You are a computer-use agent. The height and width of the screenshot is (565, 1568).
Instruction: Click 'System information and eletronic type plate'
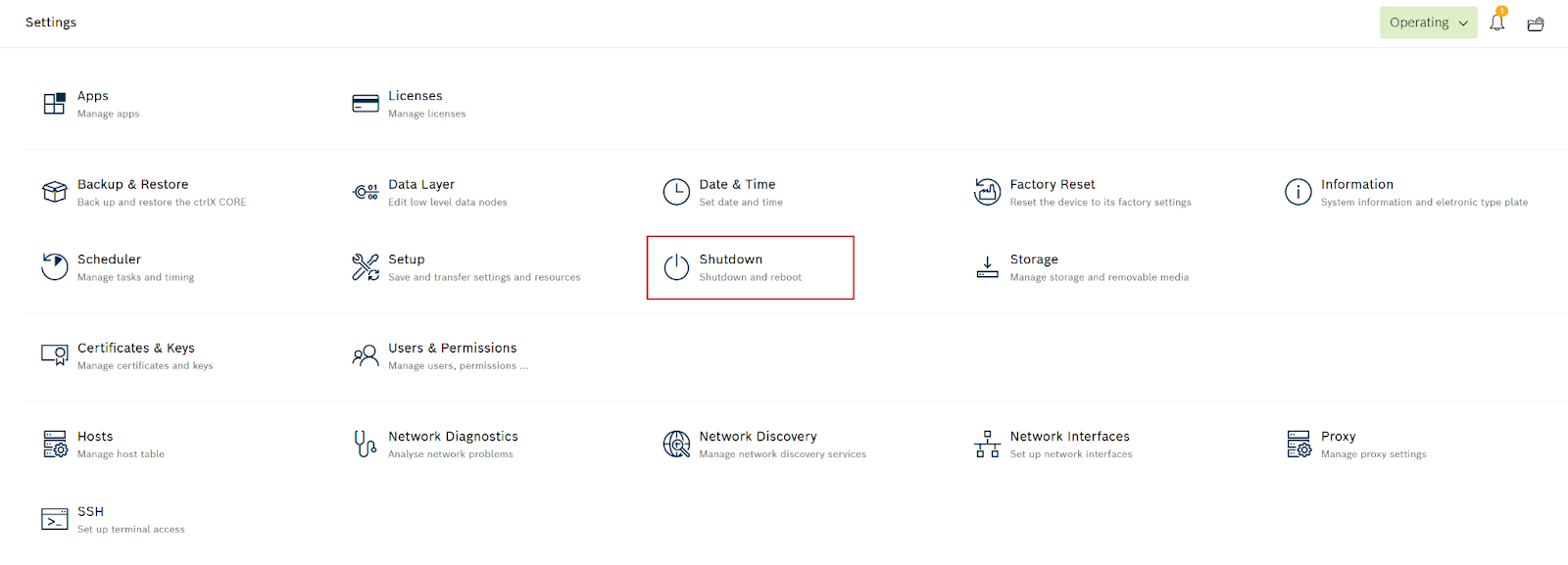(x=1425, y=203)
